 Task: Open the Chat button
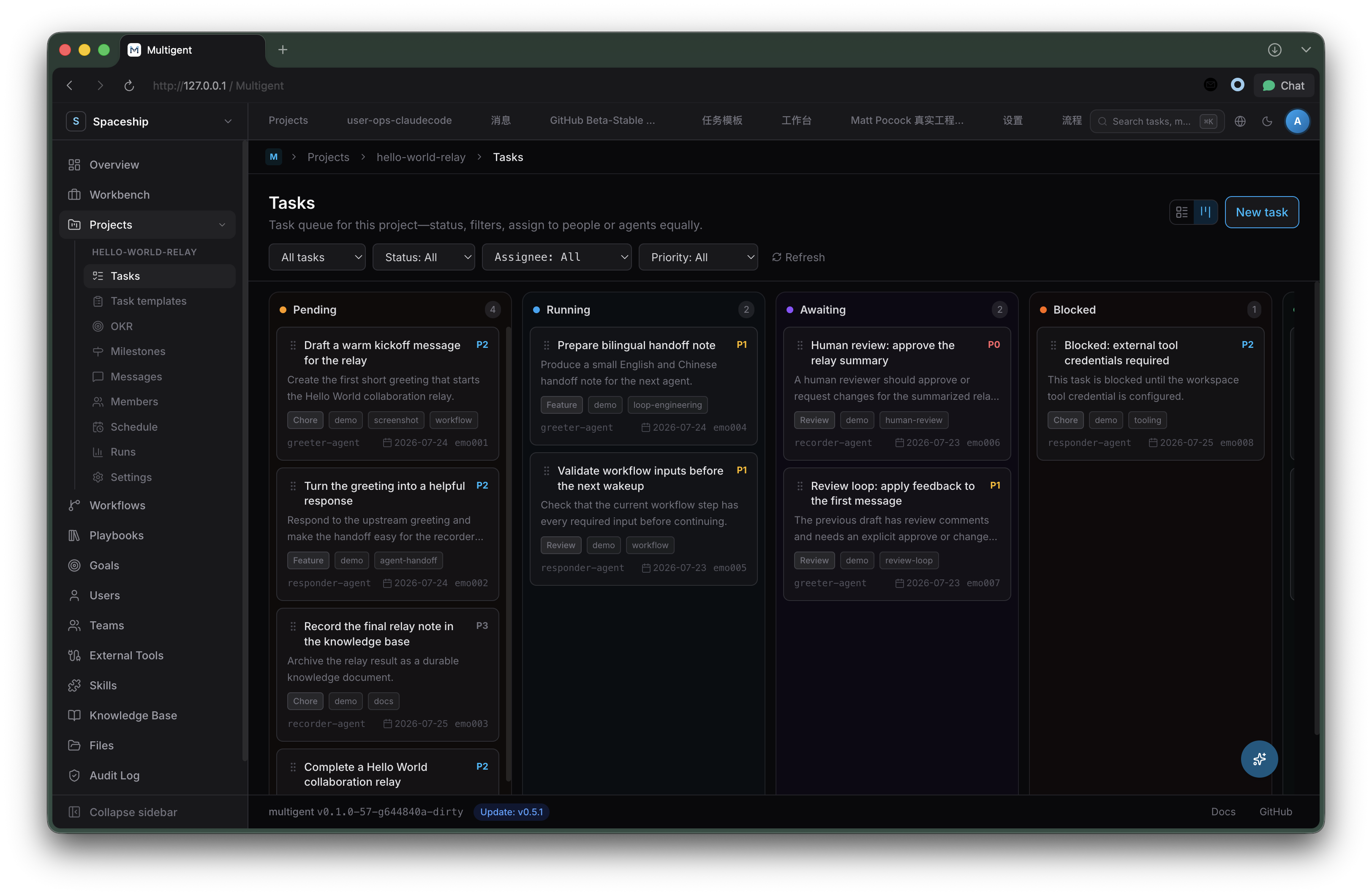click(1283, 85)
